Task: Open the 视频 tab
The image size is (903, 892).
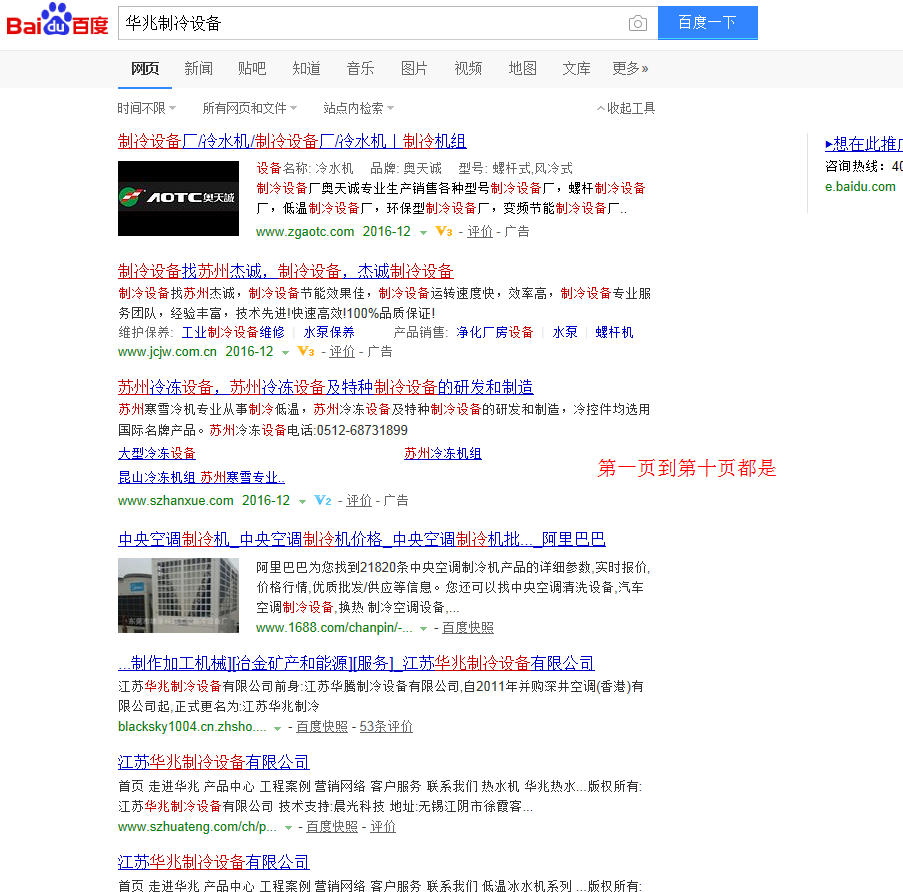Action: click(468, 69)
